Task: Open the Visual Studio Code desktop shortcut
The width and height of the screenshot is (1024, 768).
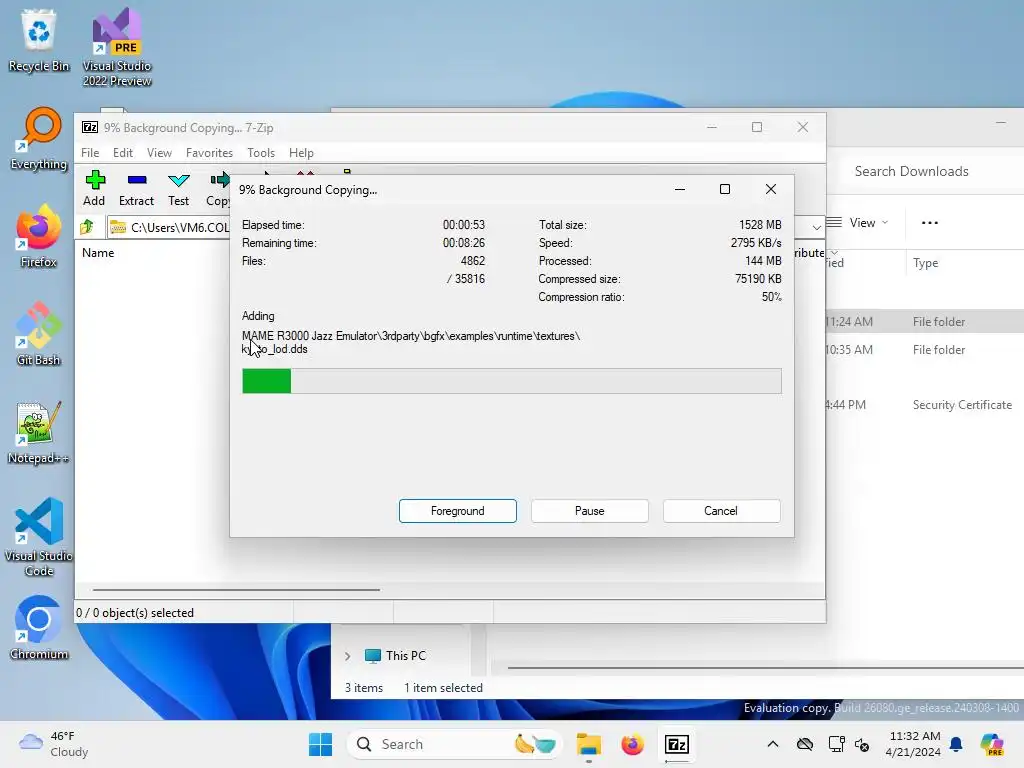Action: click(39, 537)
